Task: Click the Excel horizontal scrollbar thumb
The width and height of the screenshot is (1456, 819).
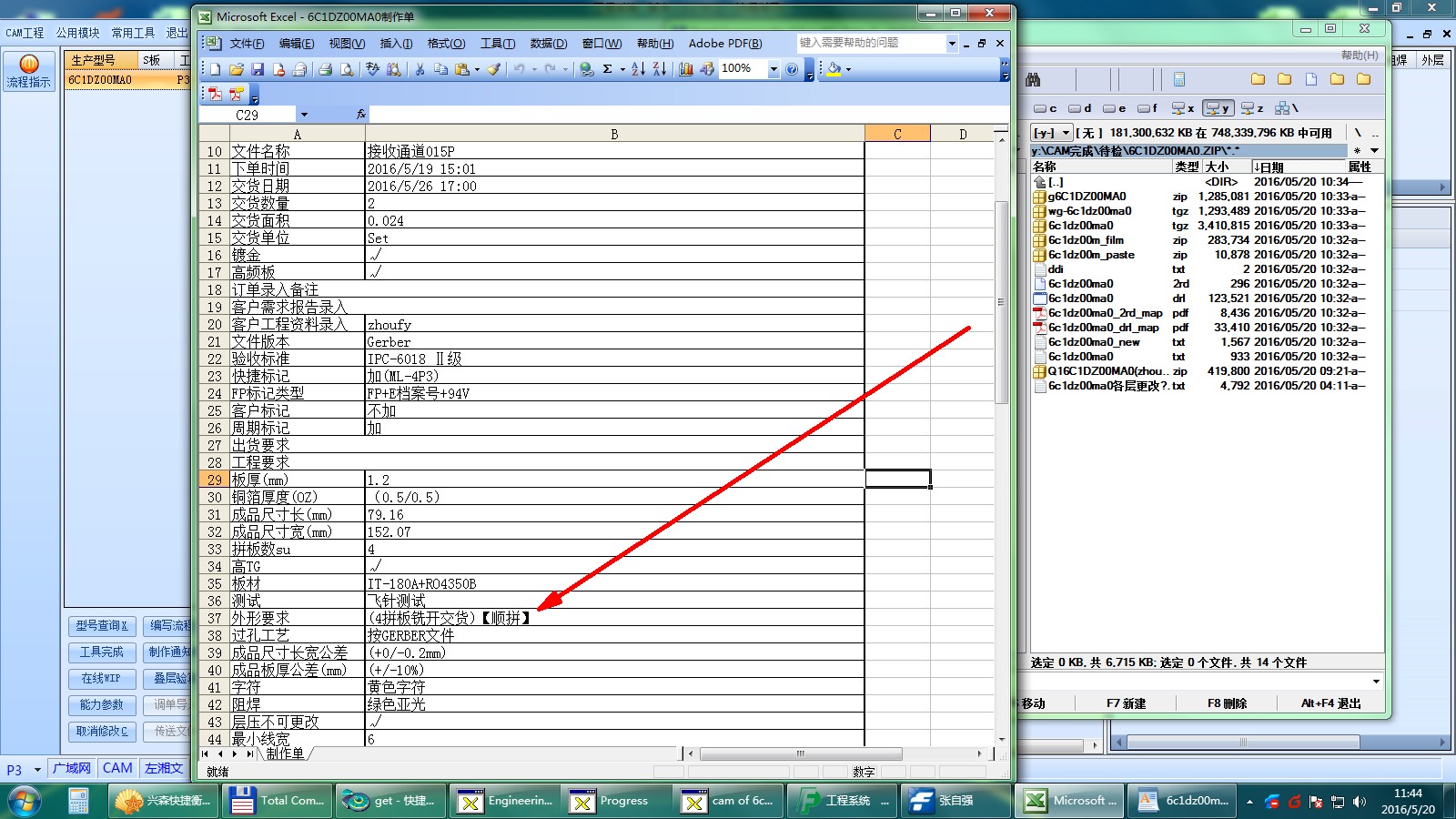Action: pos(800,753)
